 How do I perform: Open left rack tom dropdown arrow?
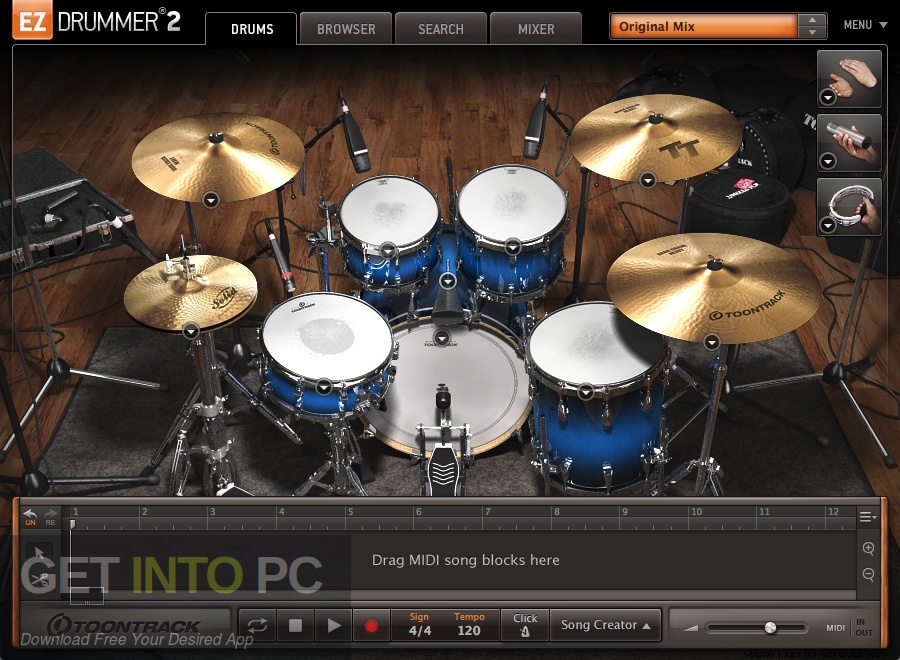388,250
